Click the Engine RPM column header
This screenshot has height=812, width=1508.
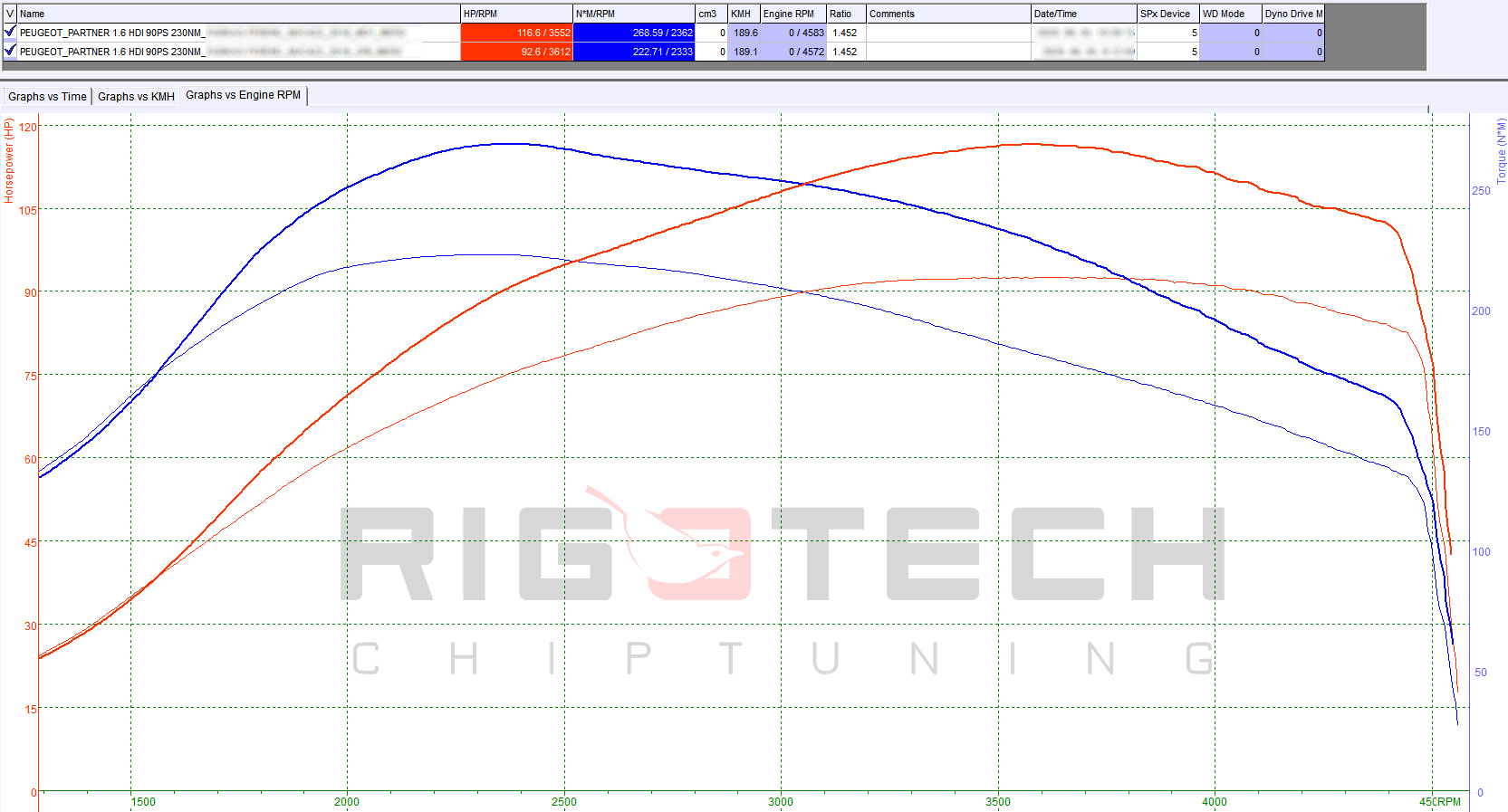tap(793, 14)
